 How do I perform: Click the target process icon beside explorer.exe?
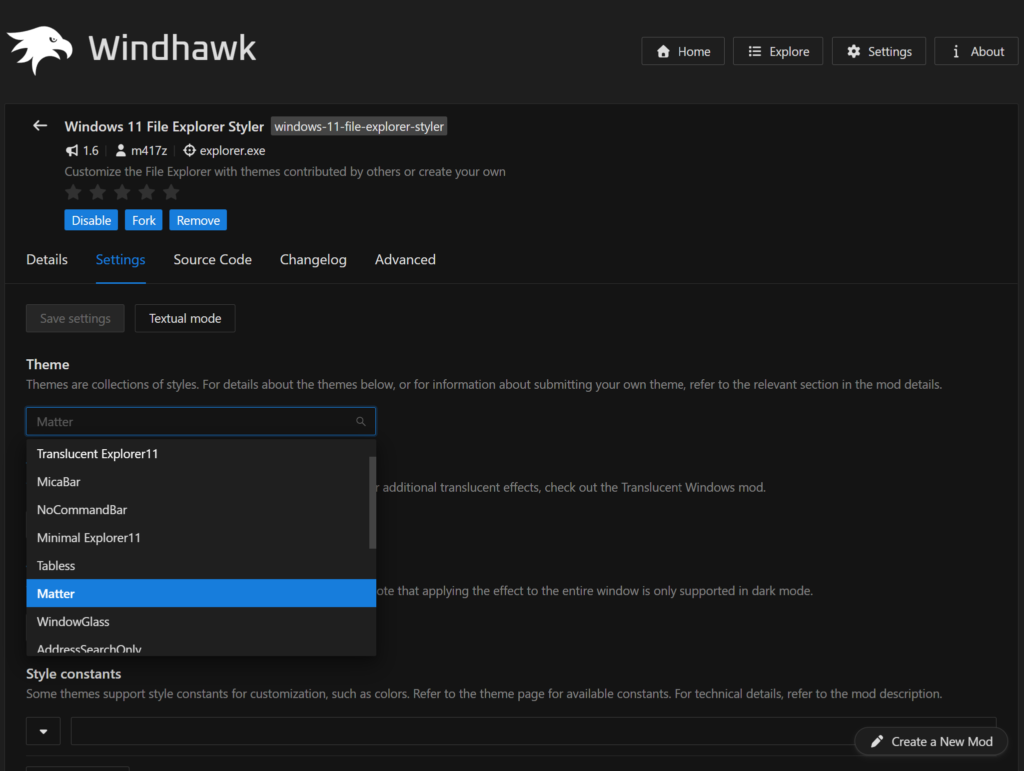coord(189,151)
